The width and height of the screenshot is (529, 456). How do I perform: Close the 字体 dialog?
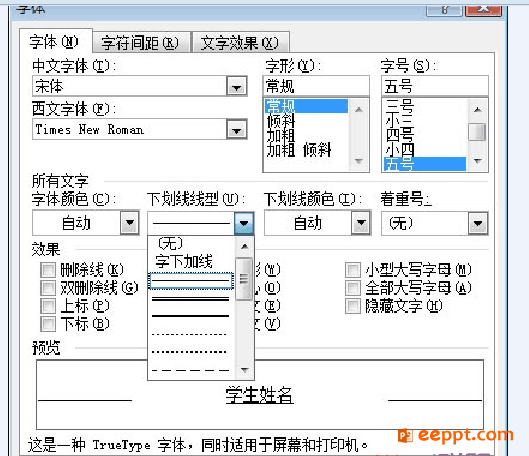(484, 9)
